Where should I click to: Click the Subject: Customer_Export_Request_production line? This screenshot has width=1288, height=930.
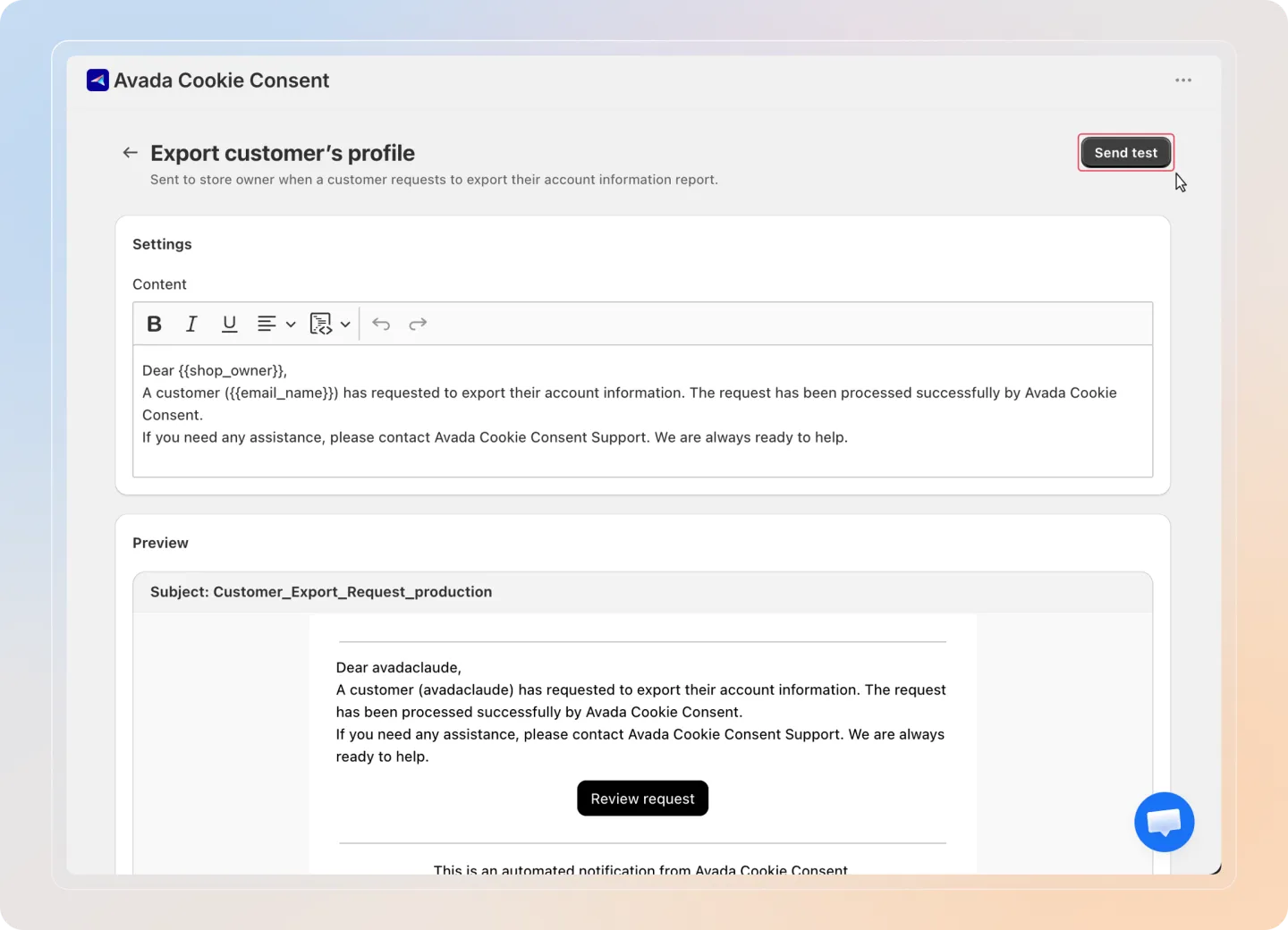[321, 592]
